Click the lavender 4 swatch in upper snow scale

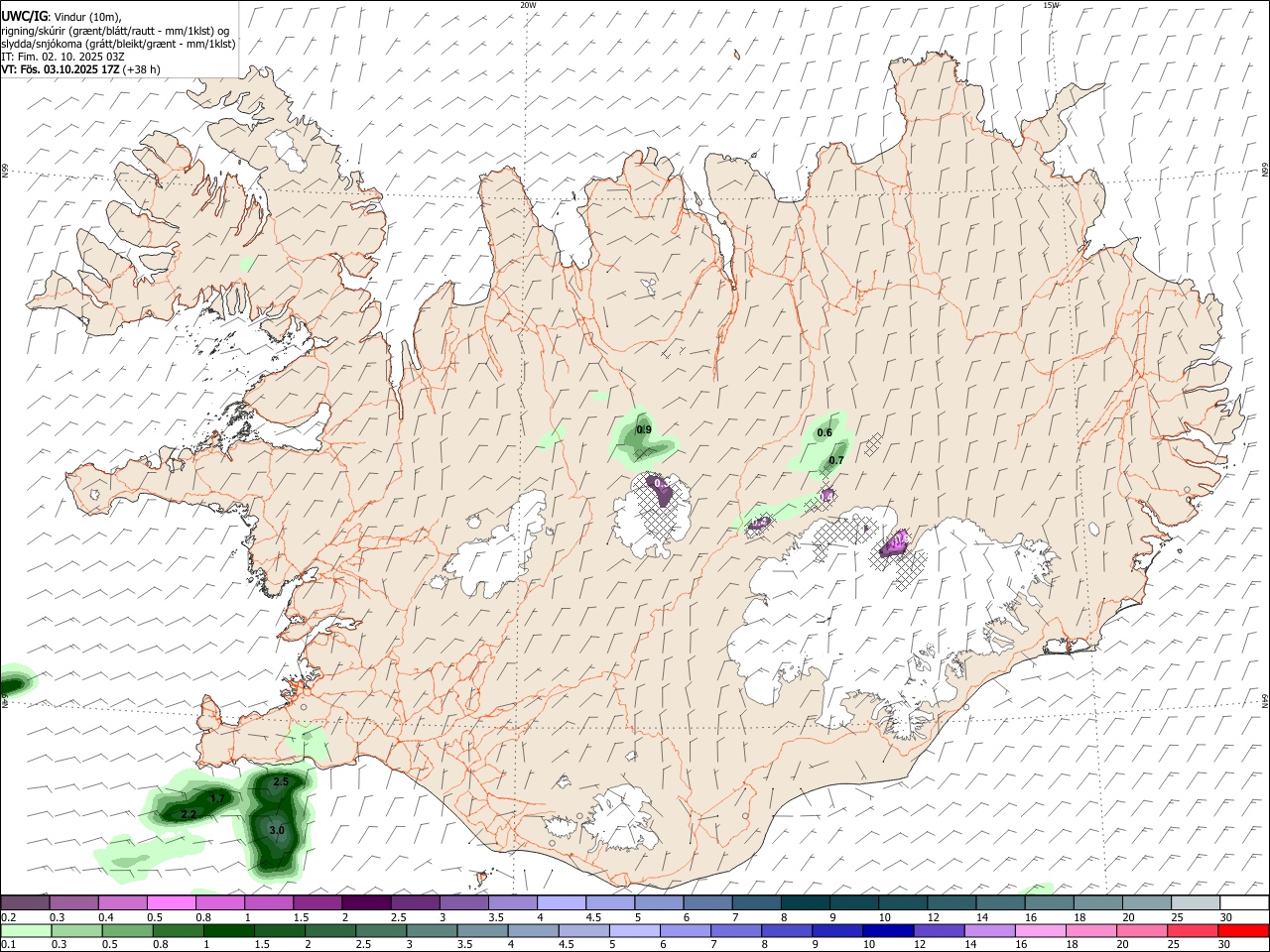(562, 902)
